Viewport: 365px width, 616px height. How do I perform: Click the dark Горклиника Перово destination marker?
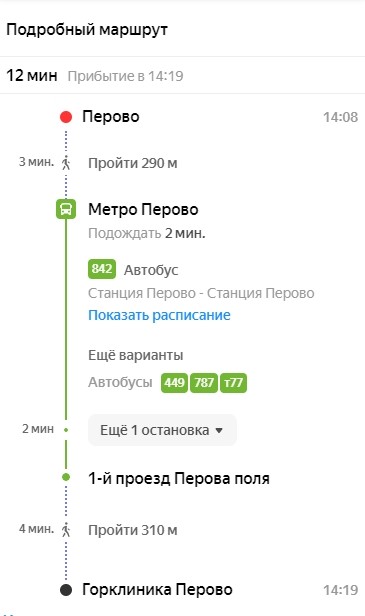point(66,590)
